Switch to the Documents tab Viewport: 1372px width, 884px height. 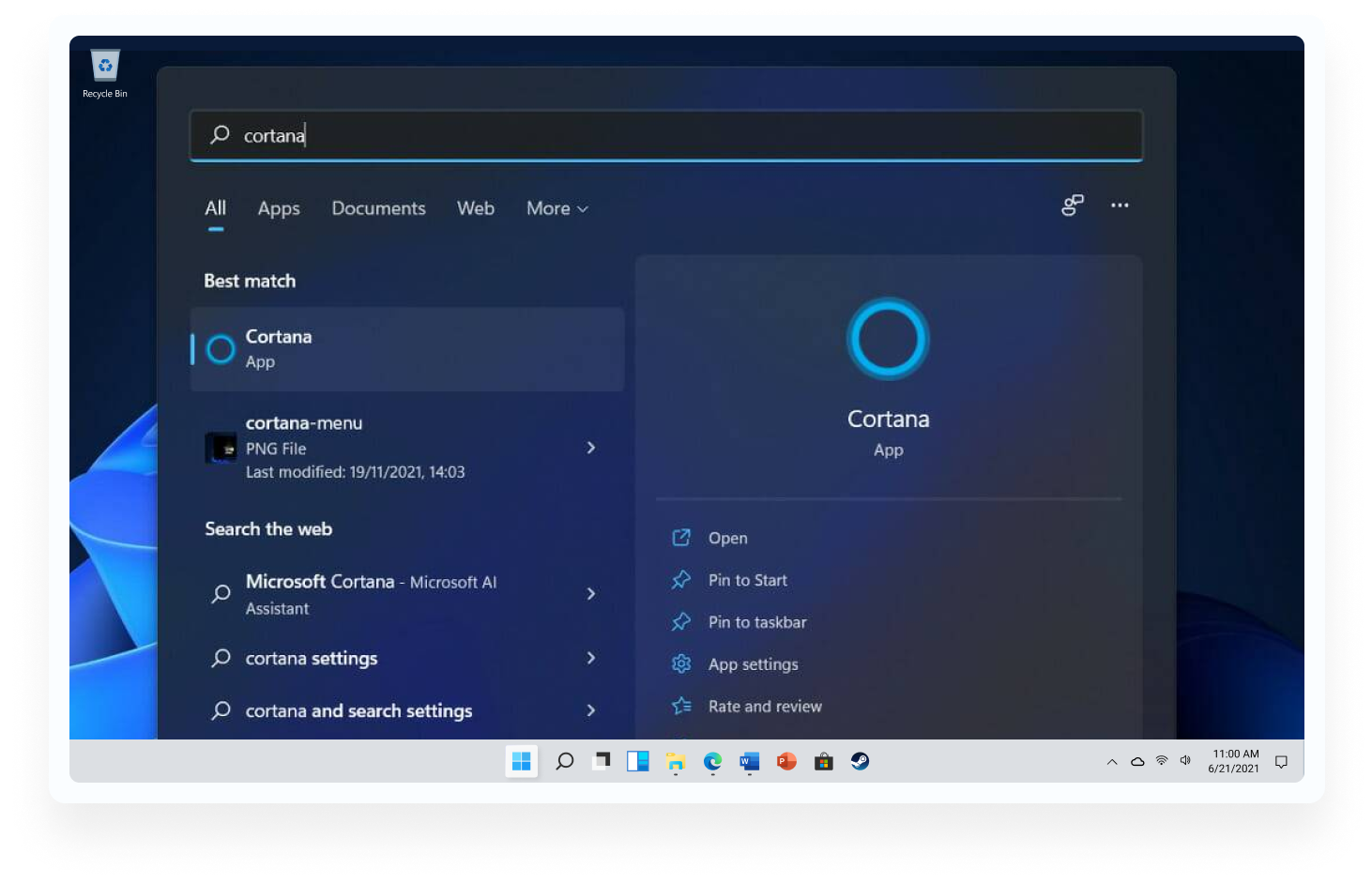coord(378,208)
